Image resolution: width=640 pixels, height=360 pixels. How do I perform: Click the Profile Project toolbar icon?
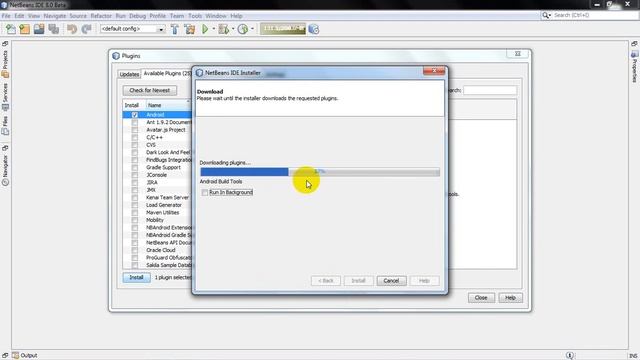click(243, 29)
